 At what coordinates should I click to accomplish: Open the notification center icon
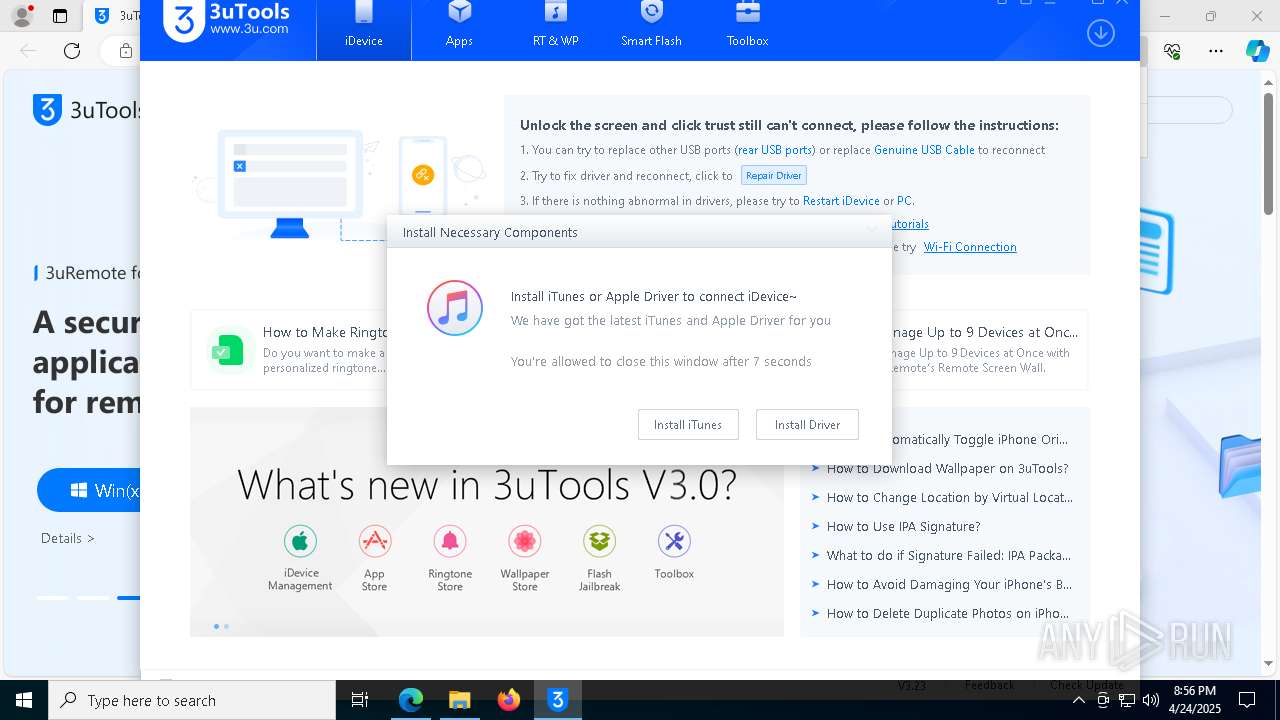1247,700
